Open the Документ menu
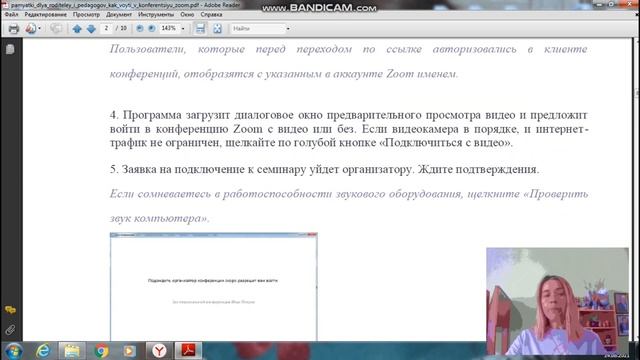This screenshot has width=640, height=360. [119, 14]
